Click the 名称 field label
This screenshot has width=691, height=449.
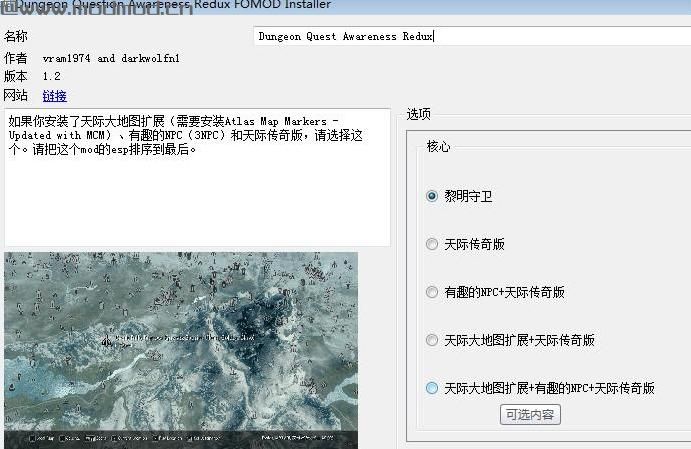(15, 36)
